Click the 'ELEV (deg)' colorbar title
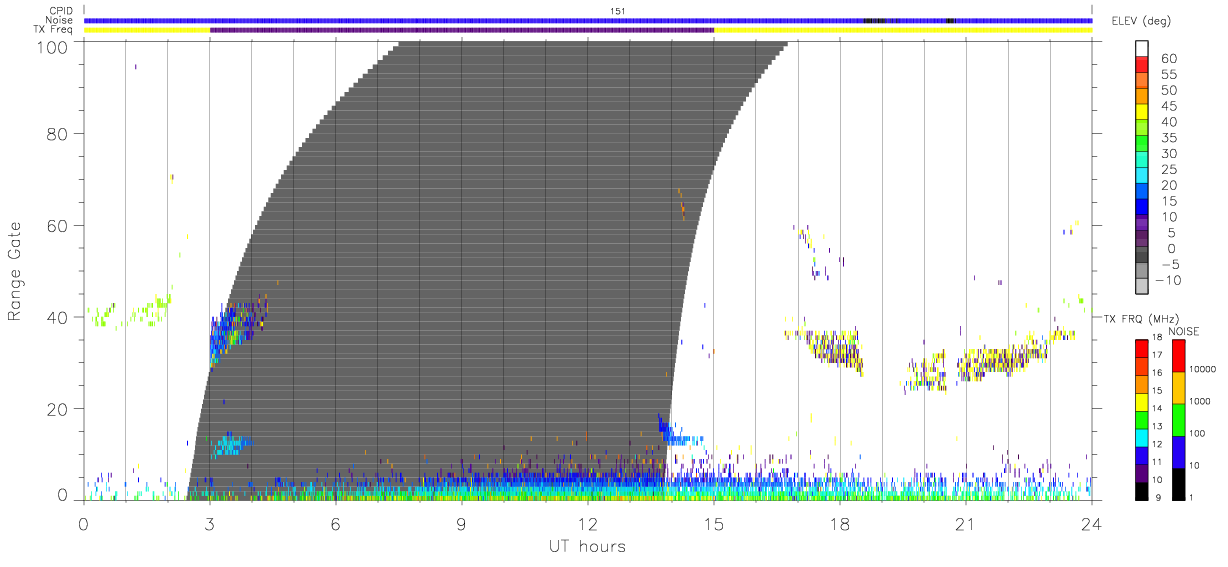Image resolution: width=1228 pixels, height=567 pixels. point(1142,21)
